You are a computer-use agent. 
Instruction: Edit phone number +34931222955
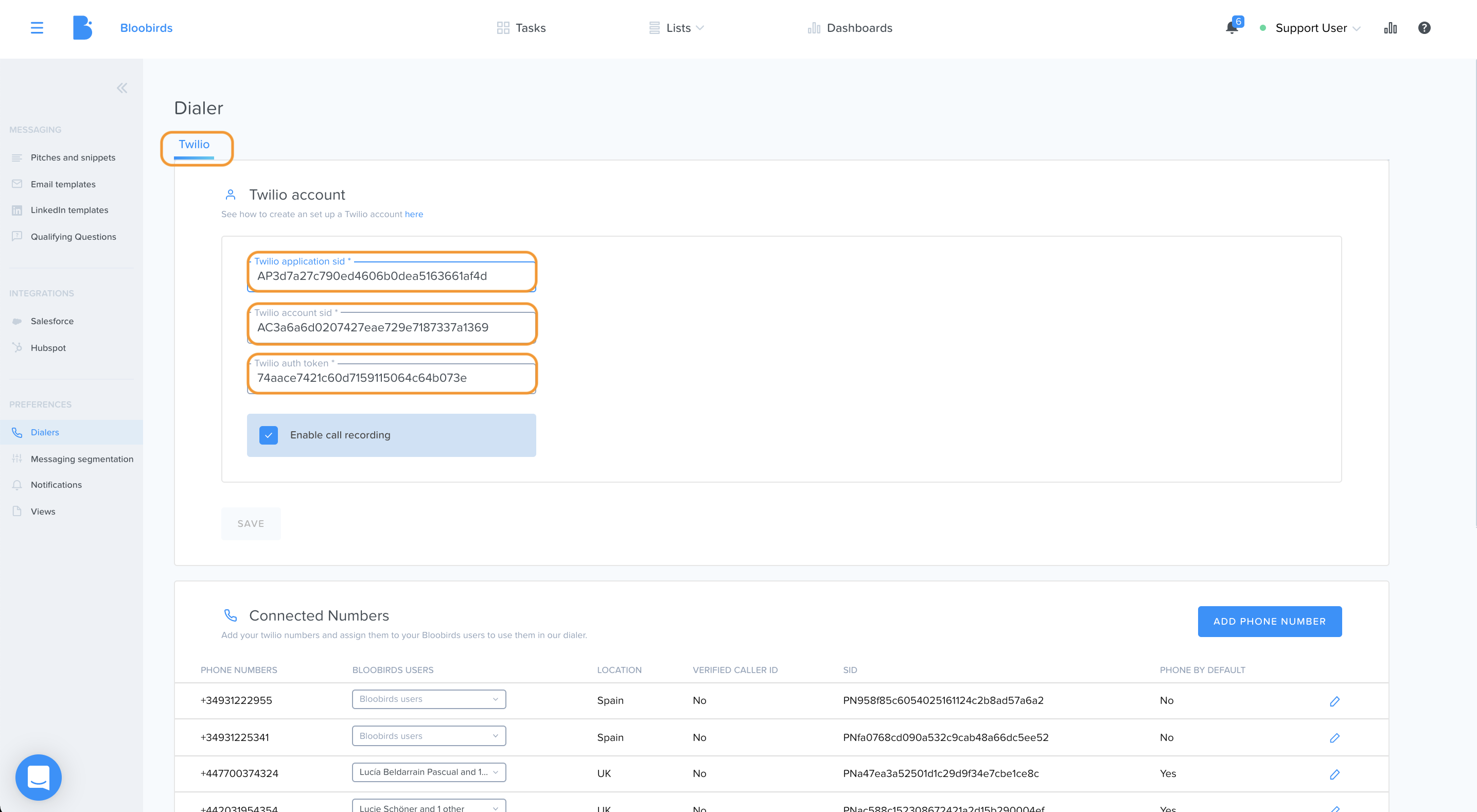pyautogui.click(x=1334, y=701)
